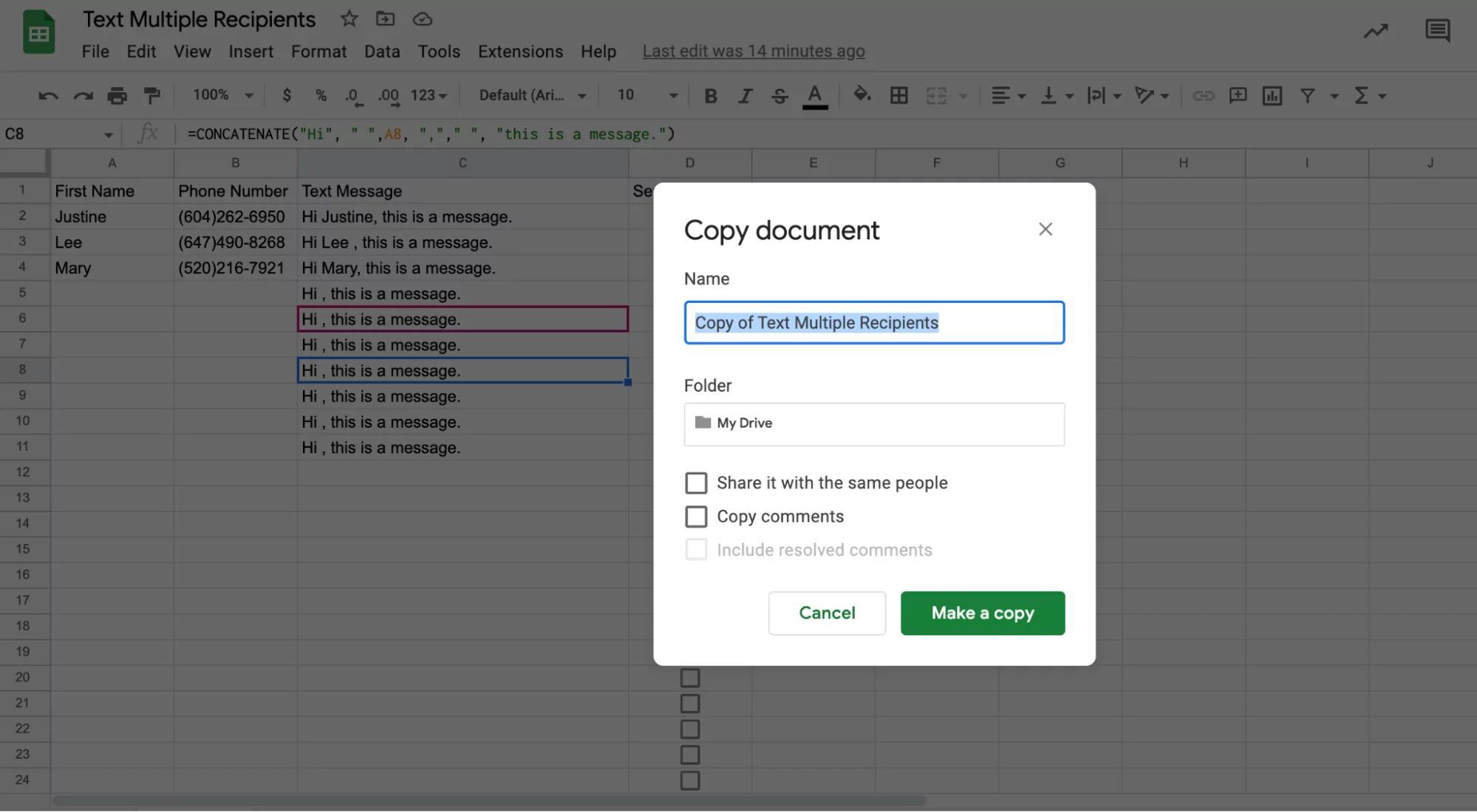Viewport: 1477px width, 812px height.
Task: Enable the Copy comments checkbox
Action: pos(696,516)
